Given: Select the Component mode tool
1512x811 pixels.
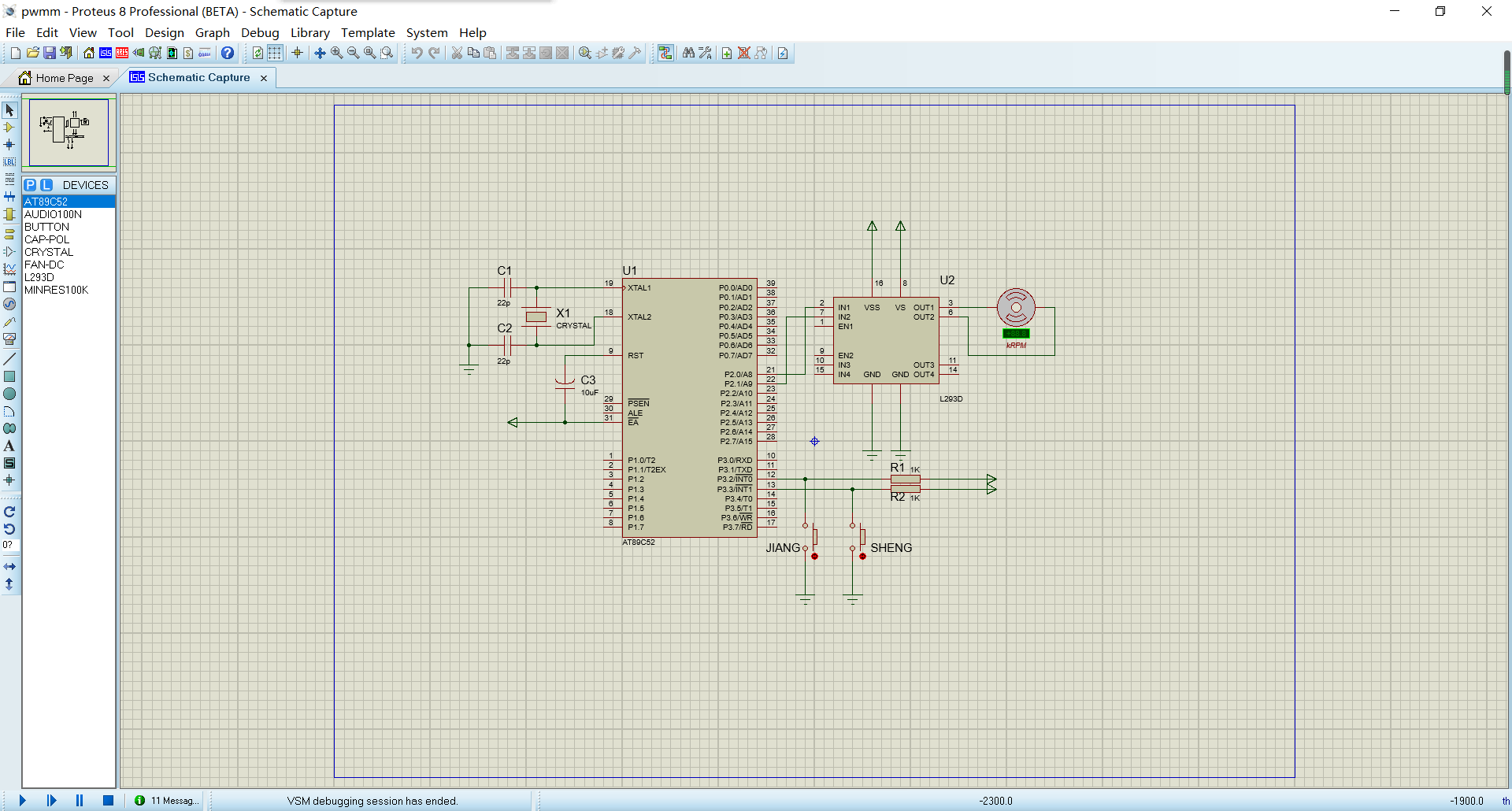Looking at the screenshot, I should pos(9,127).
